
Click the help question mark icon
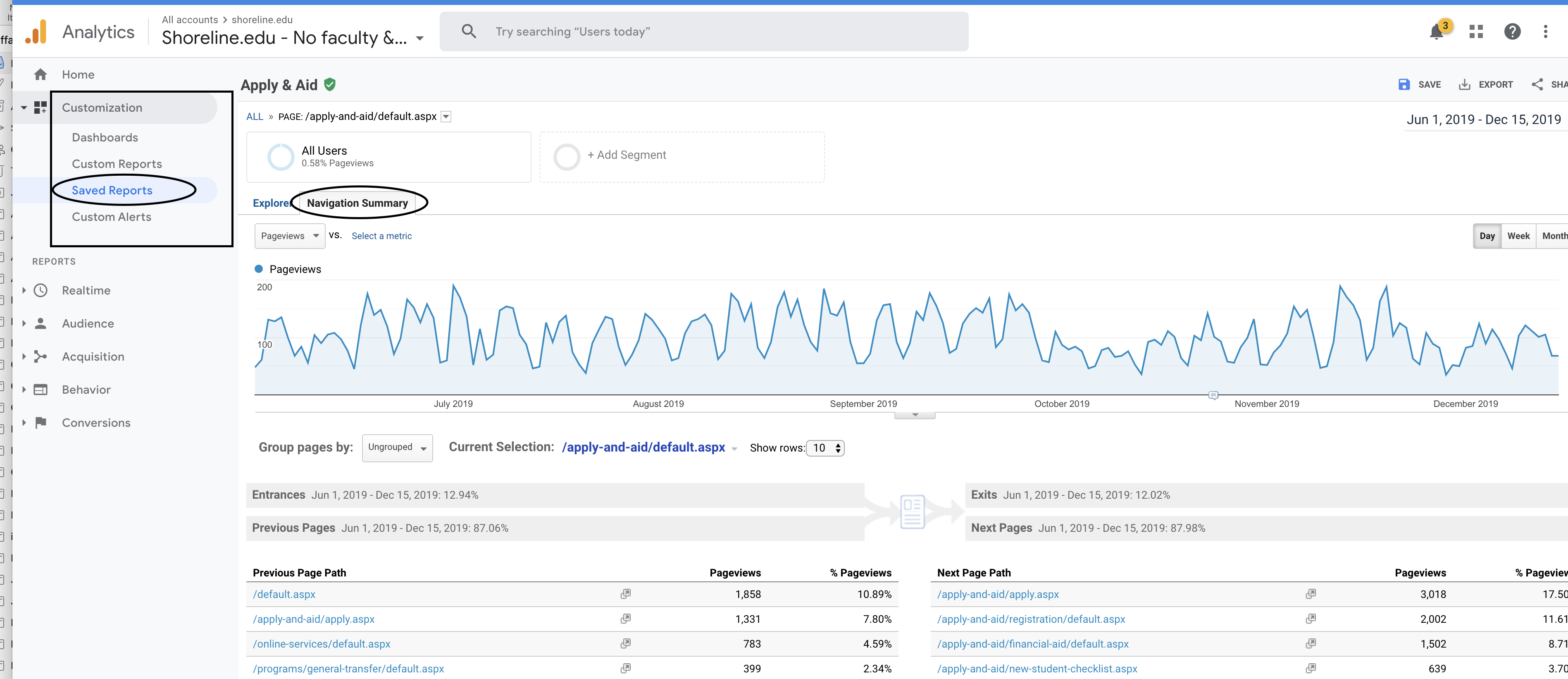point(1512,32)
